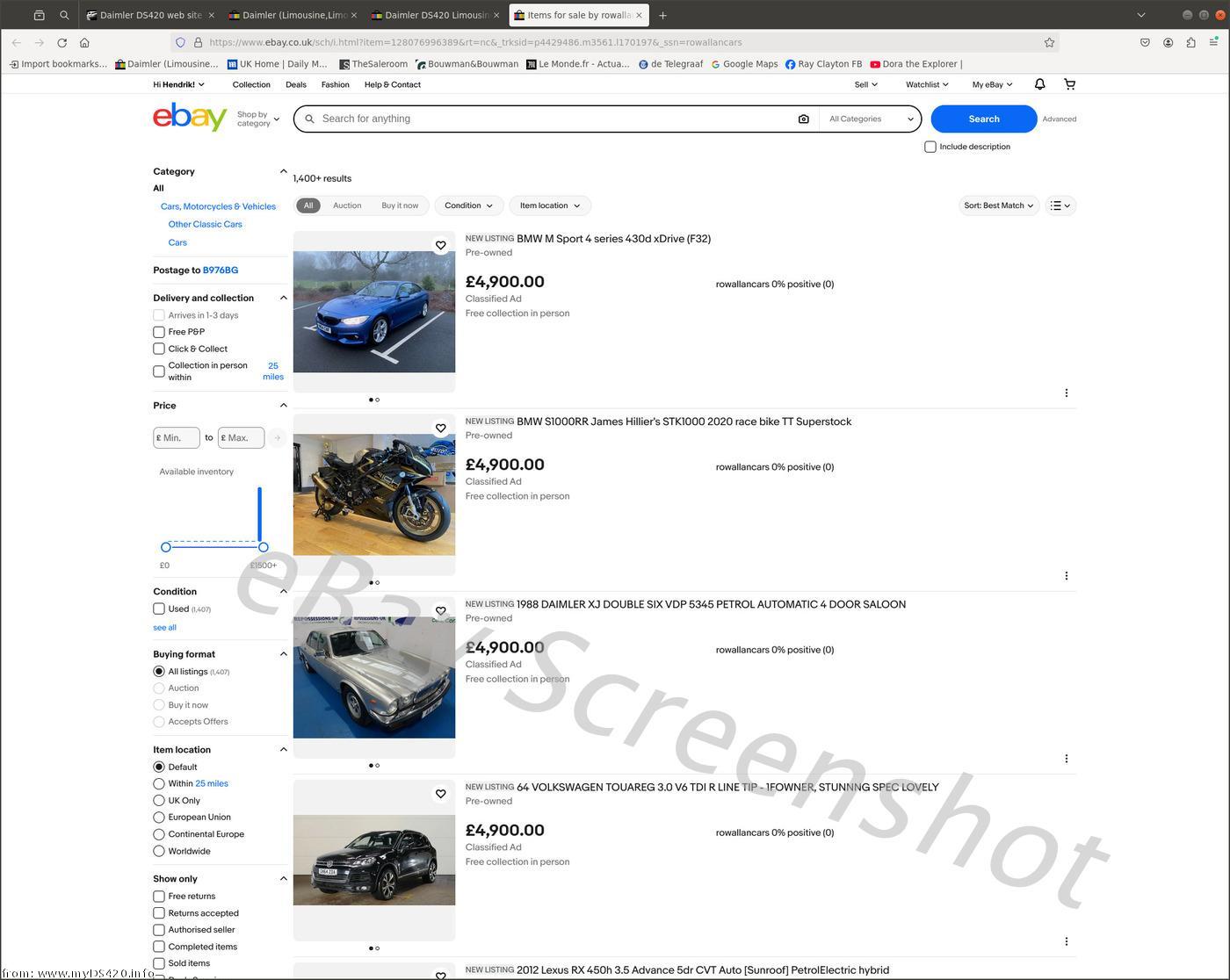This screenshot has width=1230, height=980.
Task: Open more options for BMW M Sport listing
Action: pos(1067,393)
